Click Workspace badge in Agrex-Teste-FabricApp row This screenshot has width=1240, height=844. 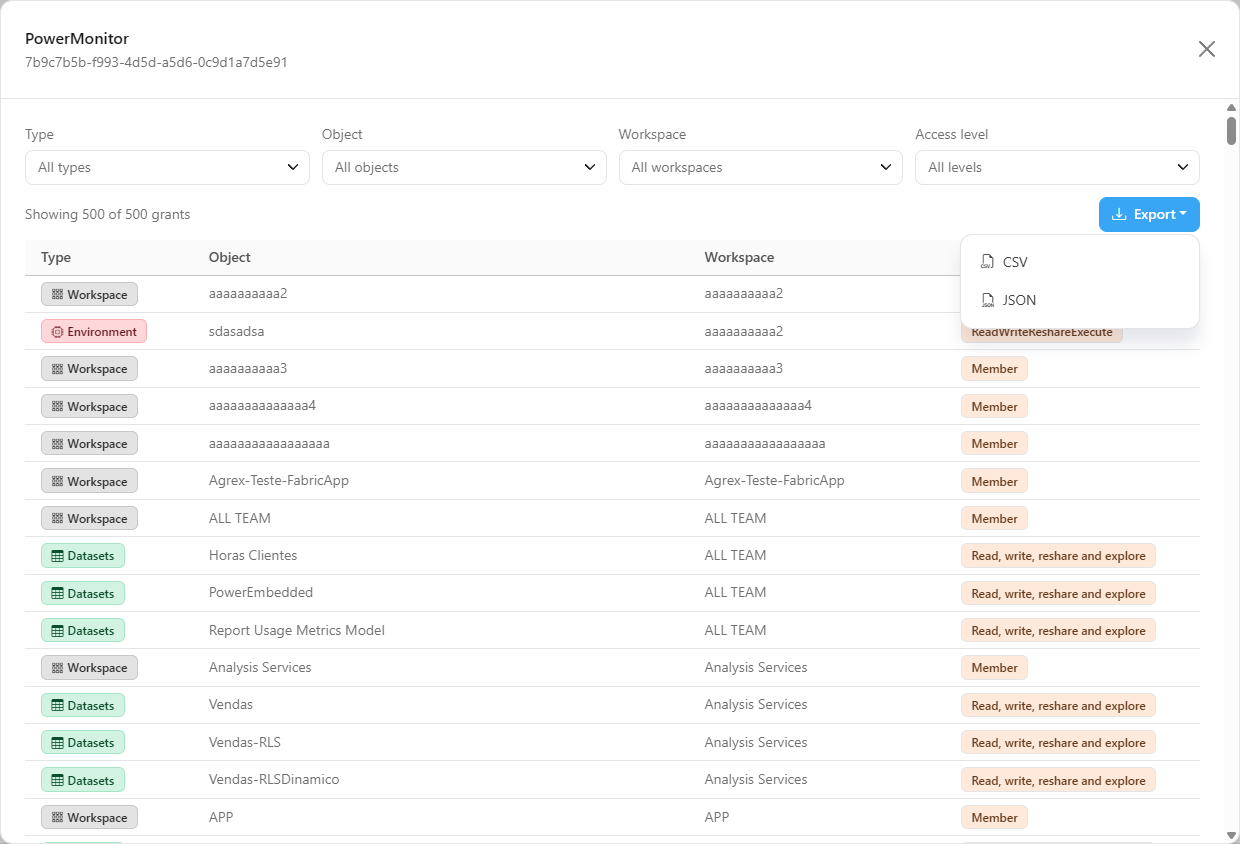pos(89,481)
